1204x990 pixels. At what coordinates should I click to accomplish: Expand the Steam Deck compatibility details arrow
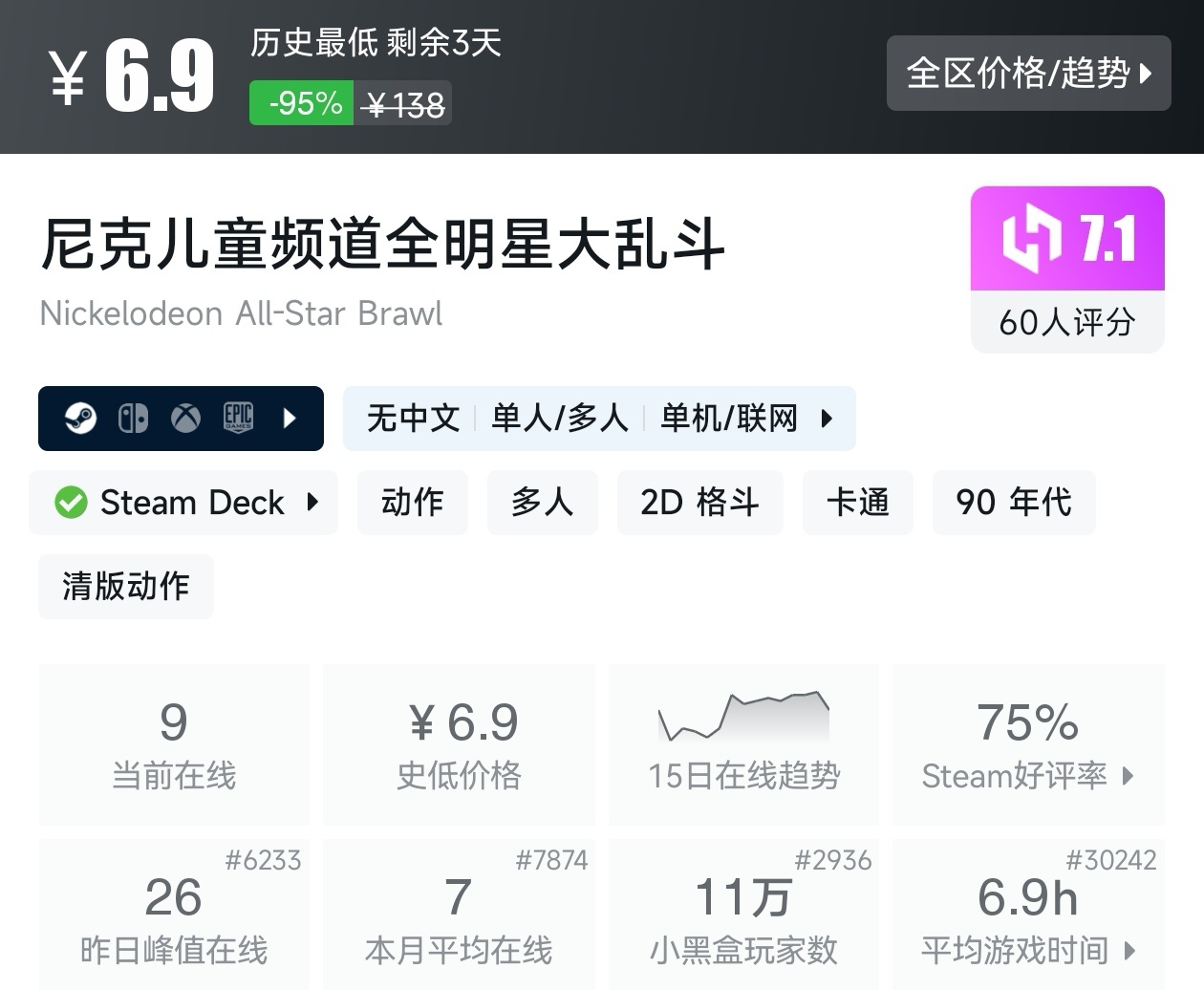pos(312,502)
